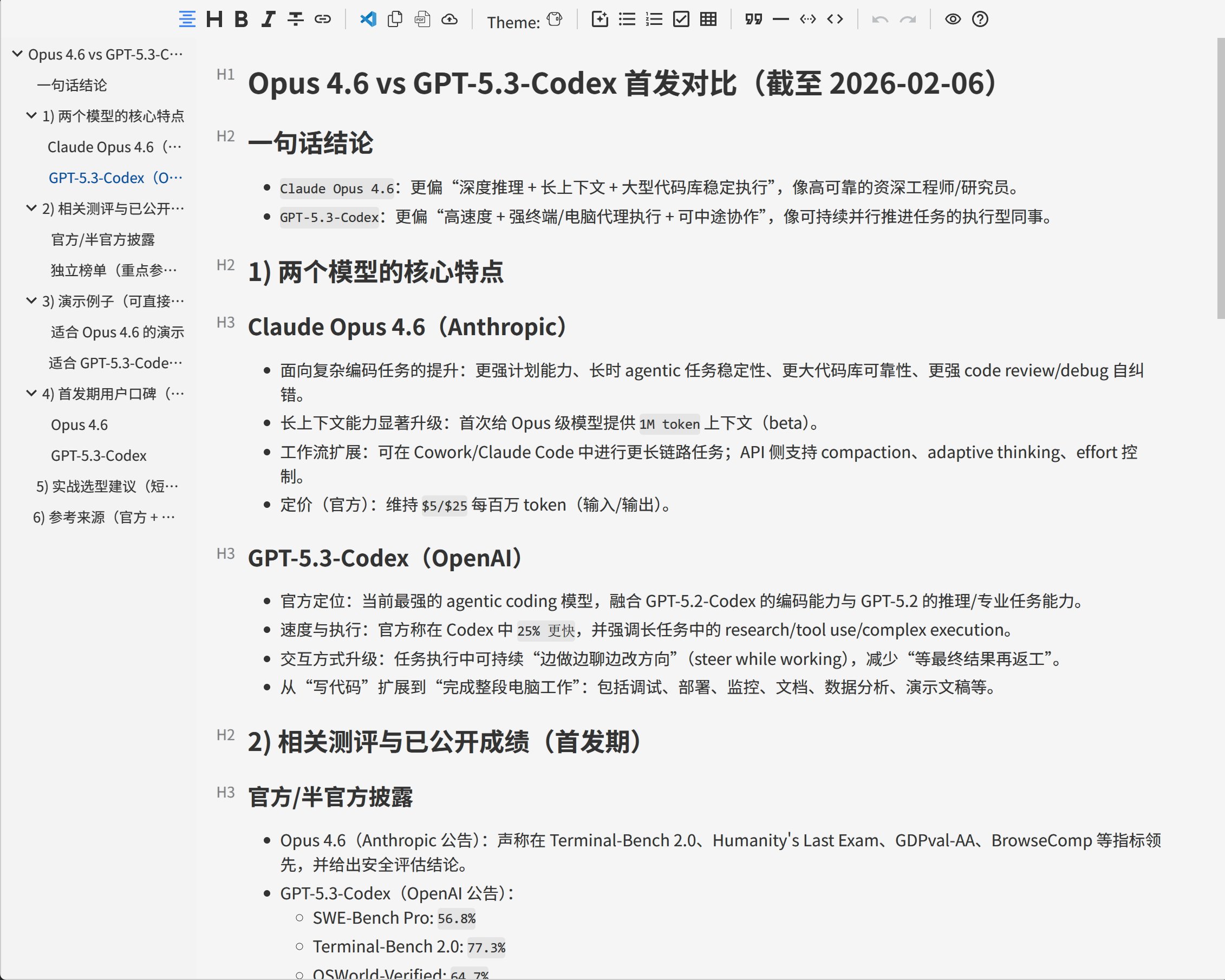Open the help question mark

980,19
